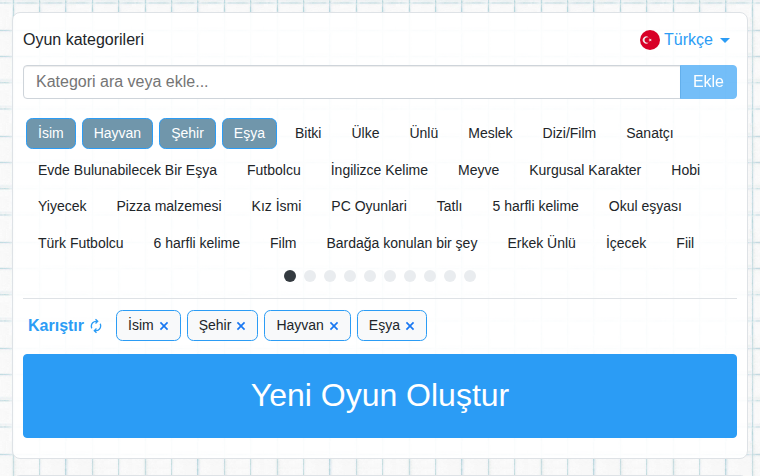760x476 pixels.
Task: Add Bardağa konulan bir şey category
Action: coord(402,243)
